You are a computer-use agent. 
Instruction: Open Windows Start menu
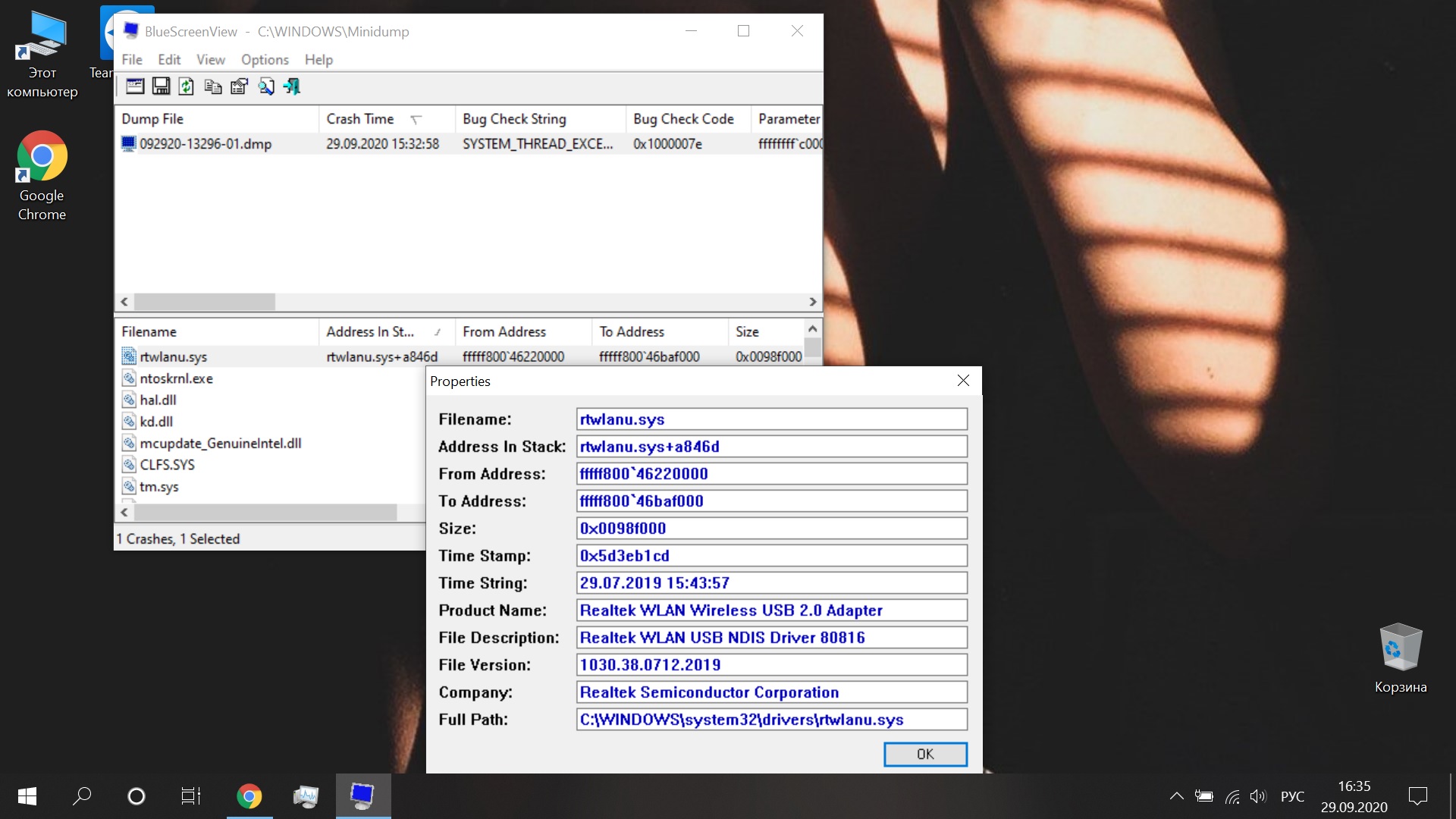(x=27, y=796)
